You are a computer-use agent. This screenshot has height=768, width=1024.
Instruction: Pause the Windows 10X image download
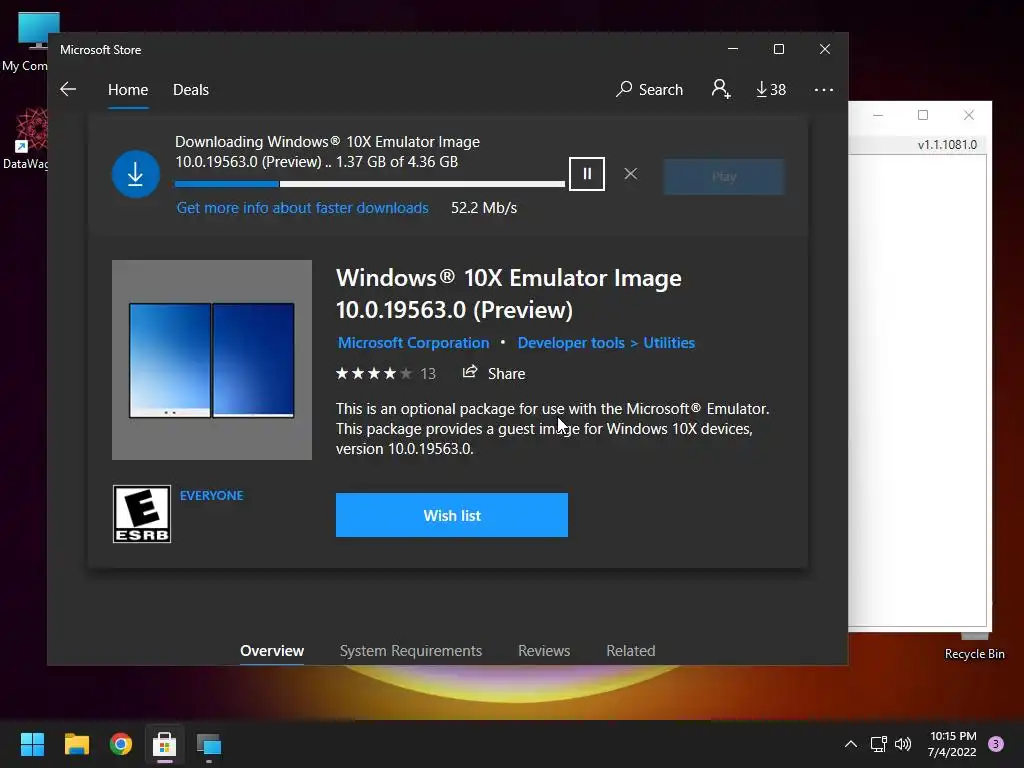click(586, 174)
